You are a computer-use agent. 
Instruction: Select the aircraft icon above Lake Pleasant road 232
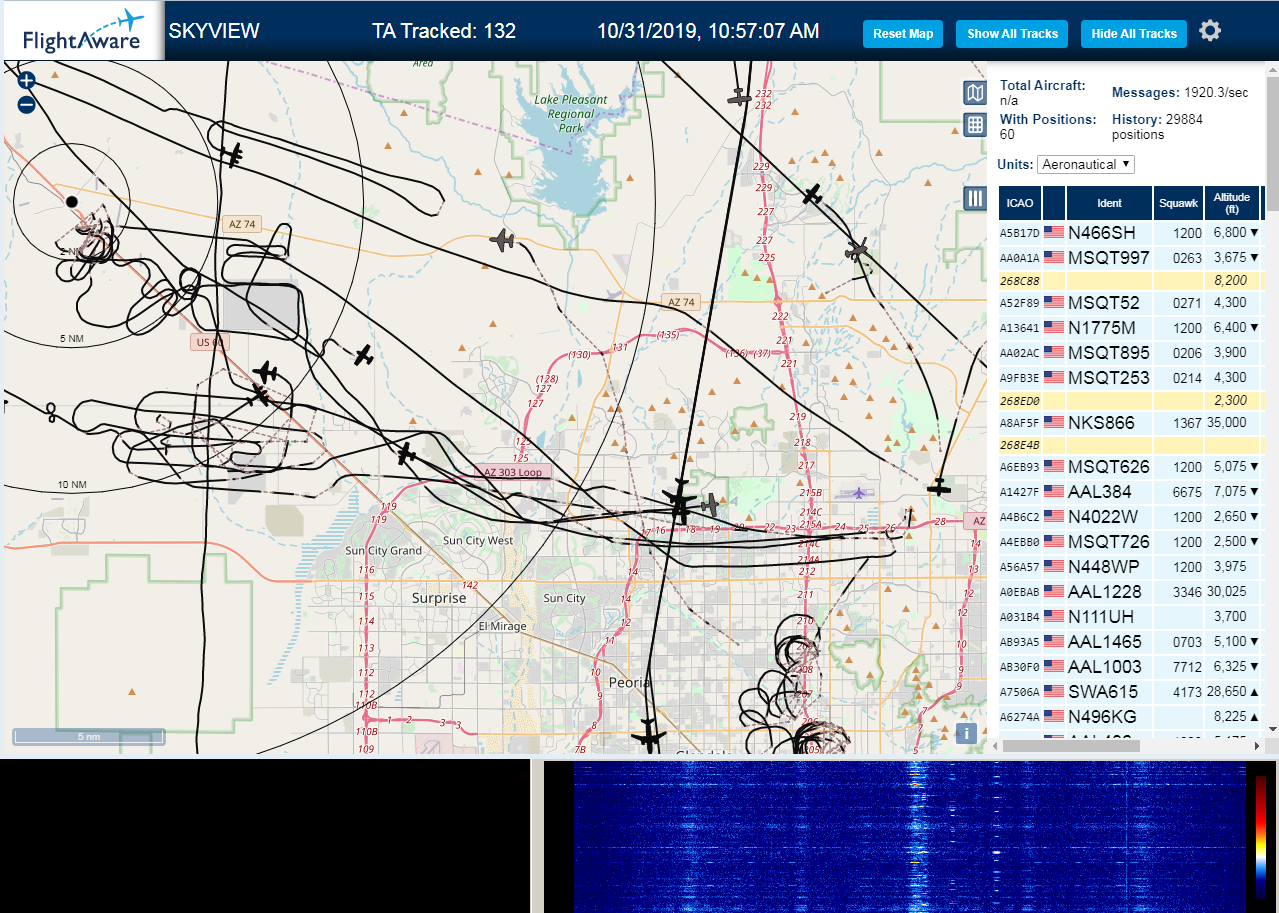click(x=739, y=97)
